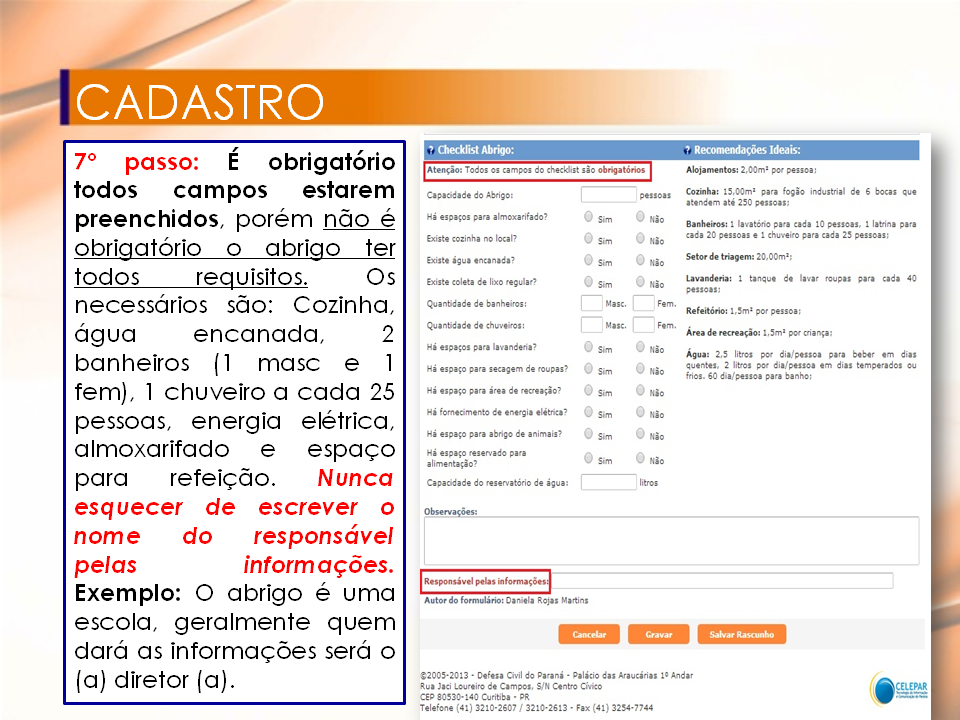Pick Sim for 'Há fornecimento de energia elétrica?'

coord(588,412)
